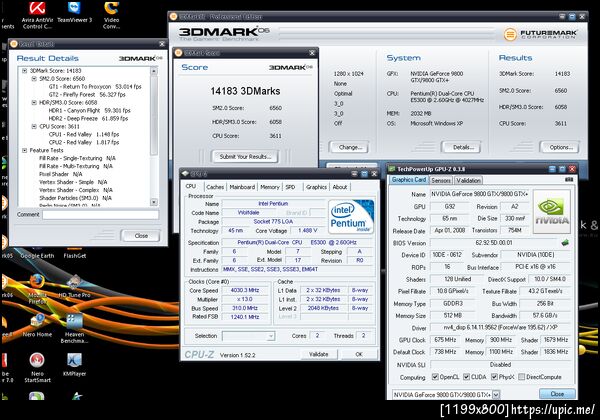Click the GPU-Z screenshot camera icon
This screenshot has height=420, width=600.
point(569,179)
